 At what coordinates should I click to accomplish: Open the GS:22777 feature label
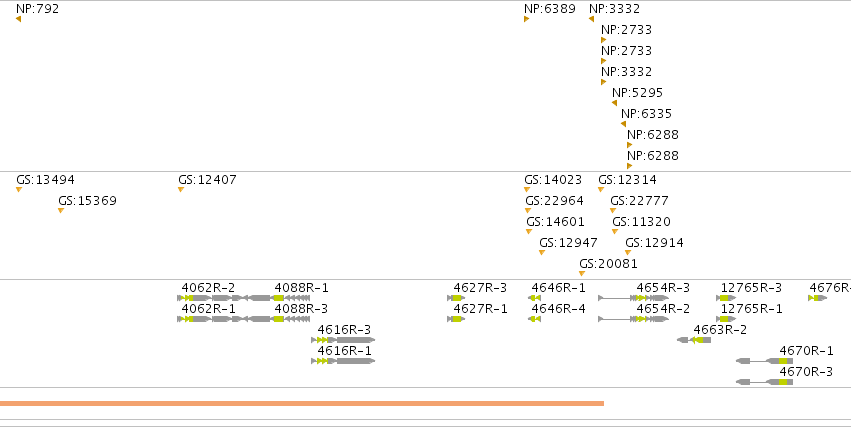coord(639,201)
